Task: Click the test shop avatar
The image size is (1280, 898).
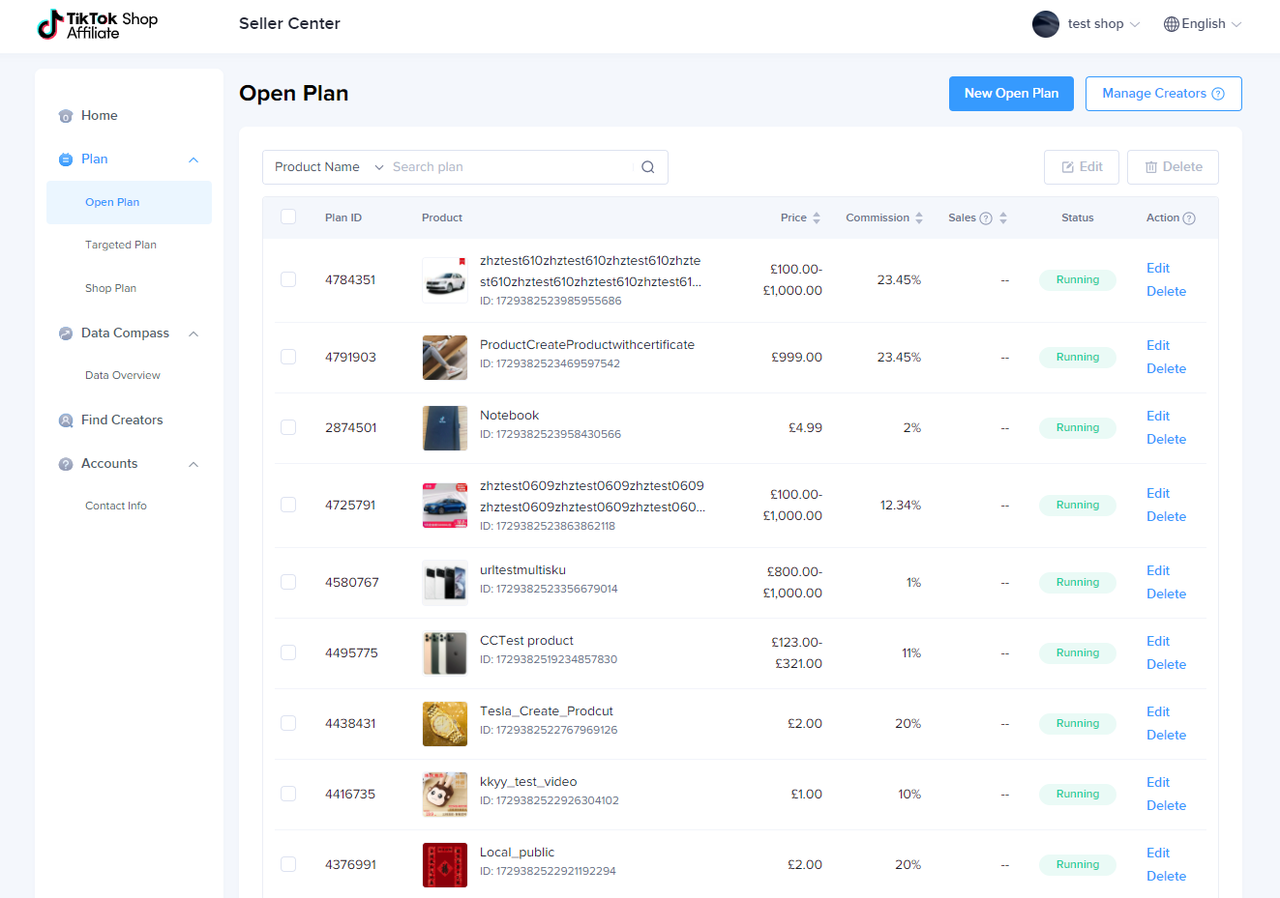Action: coord(1045,24)
